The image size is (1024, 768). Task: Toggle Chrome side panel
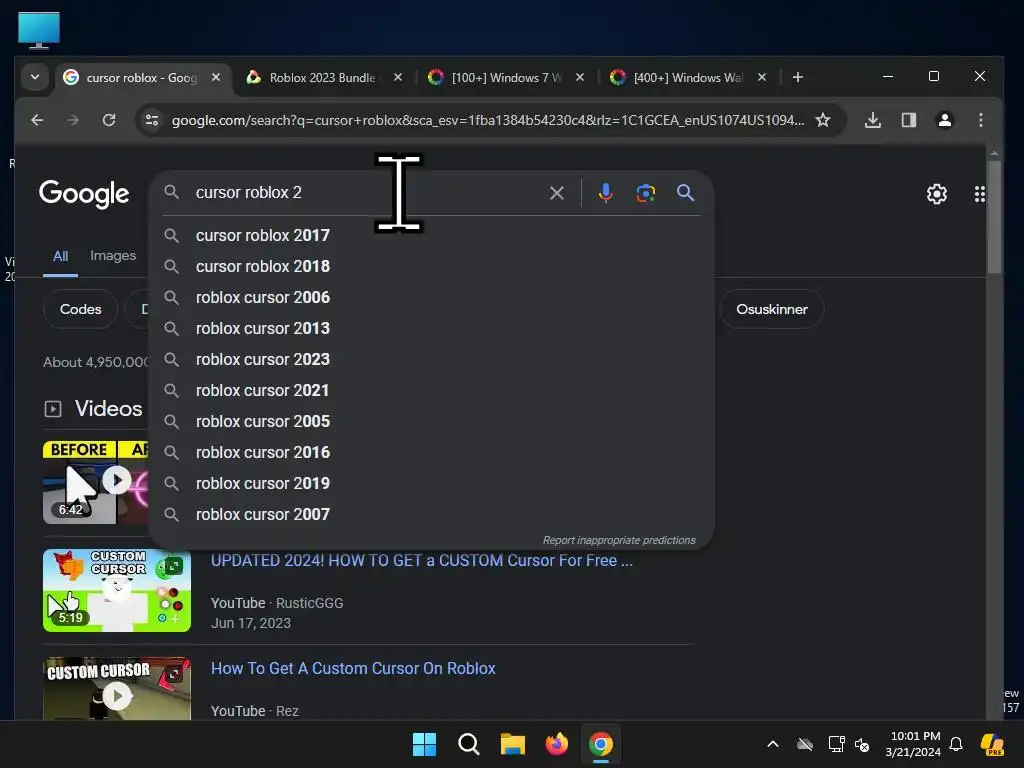pos(909,120)
